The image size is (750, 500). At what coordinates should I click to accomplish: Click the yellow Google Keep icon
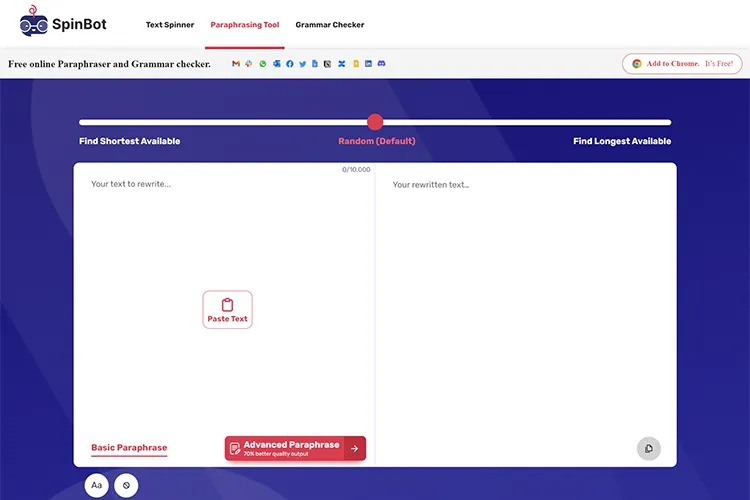(x=356, y=64)
